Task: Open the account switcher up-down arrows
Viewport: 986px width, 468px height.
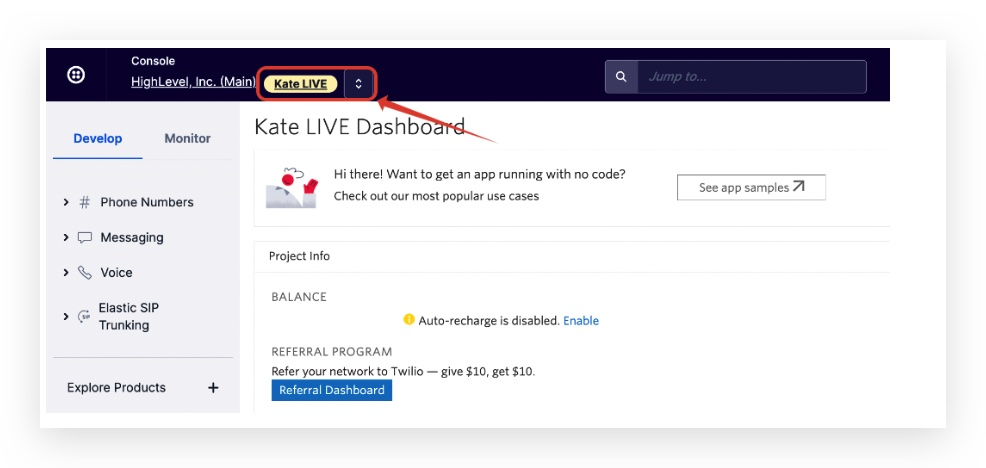Action: [358, 84]
